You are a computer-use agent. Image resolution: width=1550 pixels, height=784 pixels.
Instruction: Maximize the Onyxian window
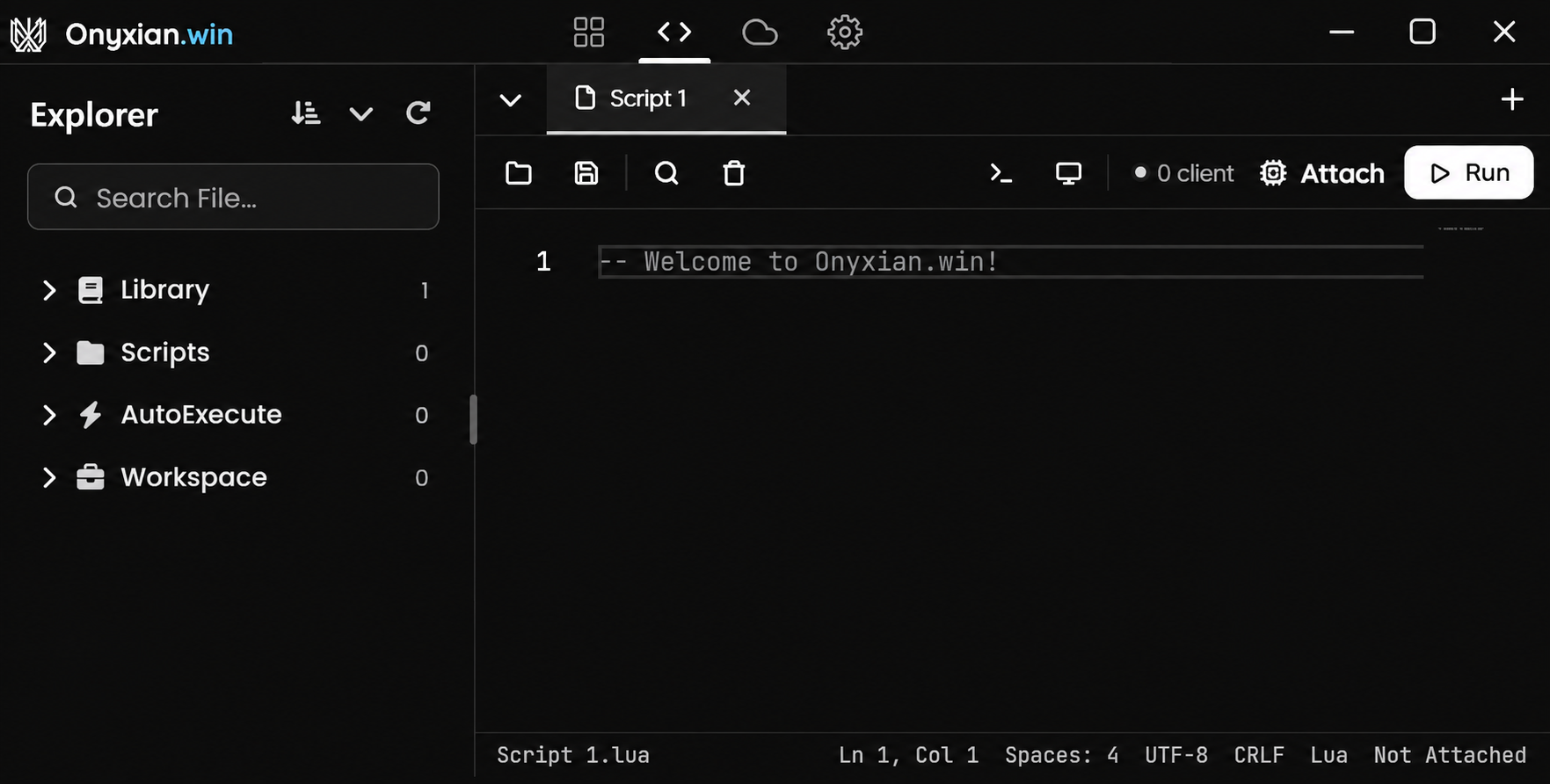click(1423, 33)
